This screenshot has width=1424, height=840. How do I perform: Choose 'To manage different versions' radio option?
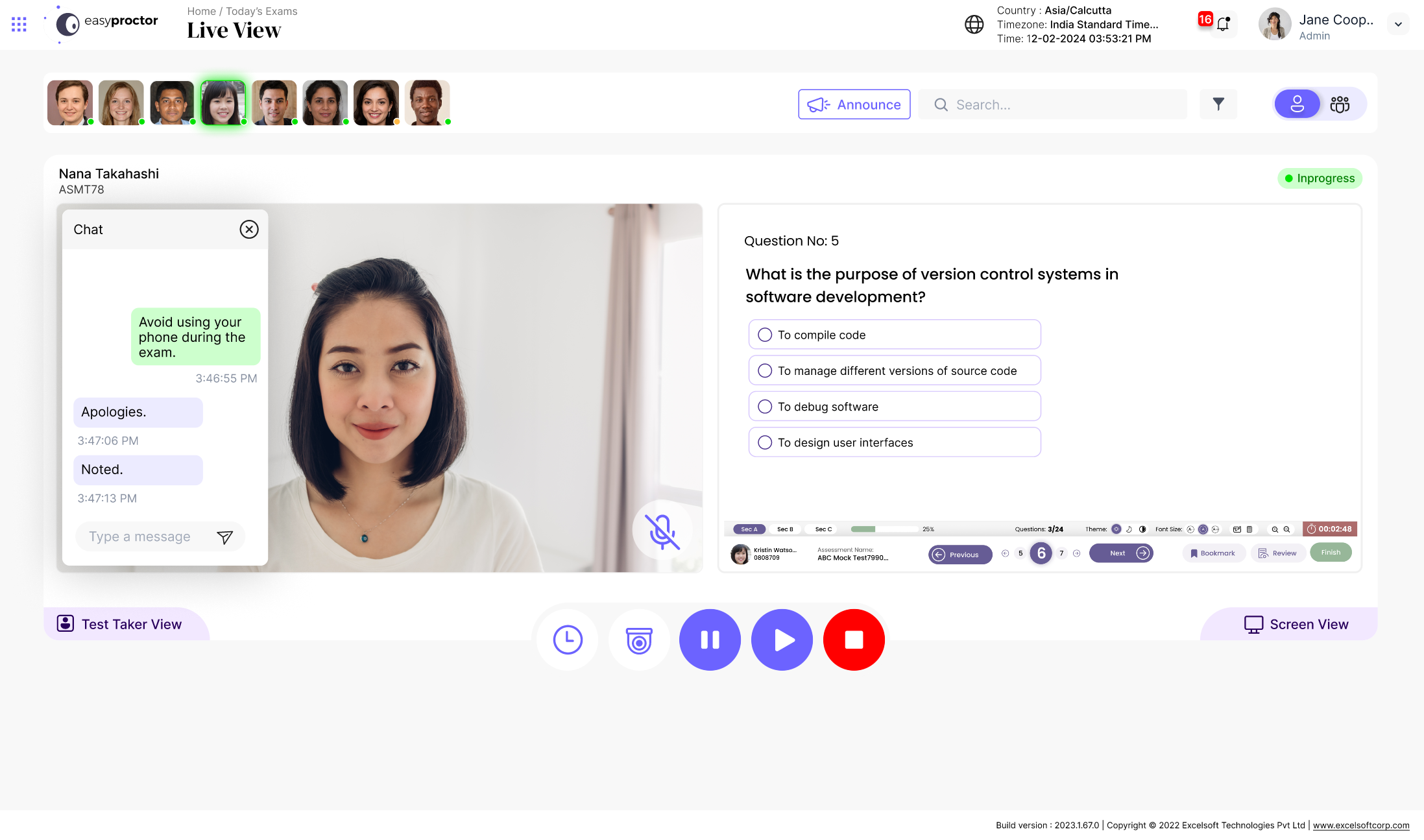tap(765, 370)
